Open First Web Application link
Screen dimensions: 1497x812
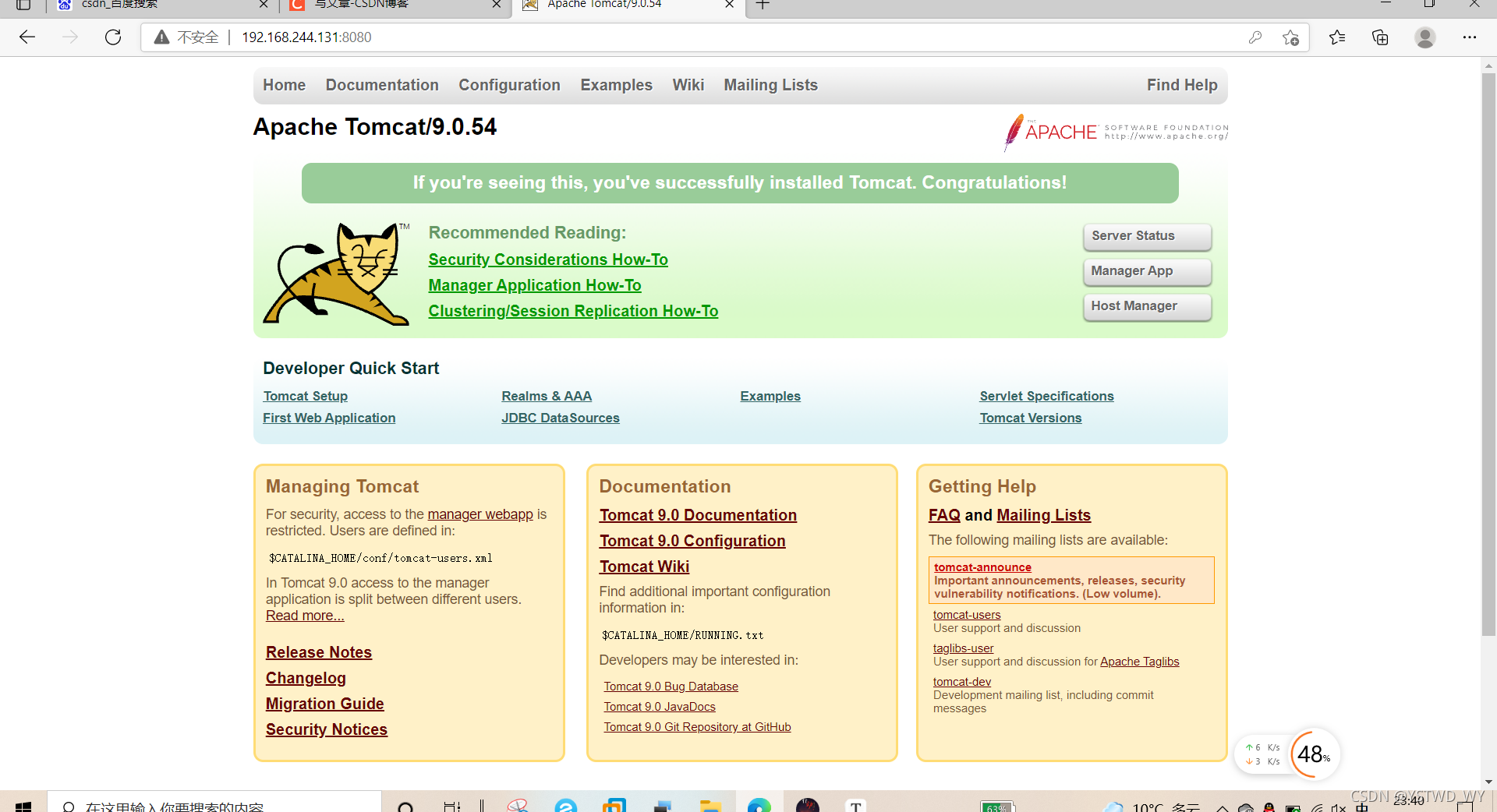329,418
